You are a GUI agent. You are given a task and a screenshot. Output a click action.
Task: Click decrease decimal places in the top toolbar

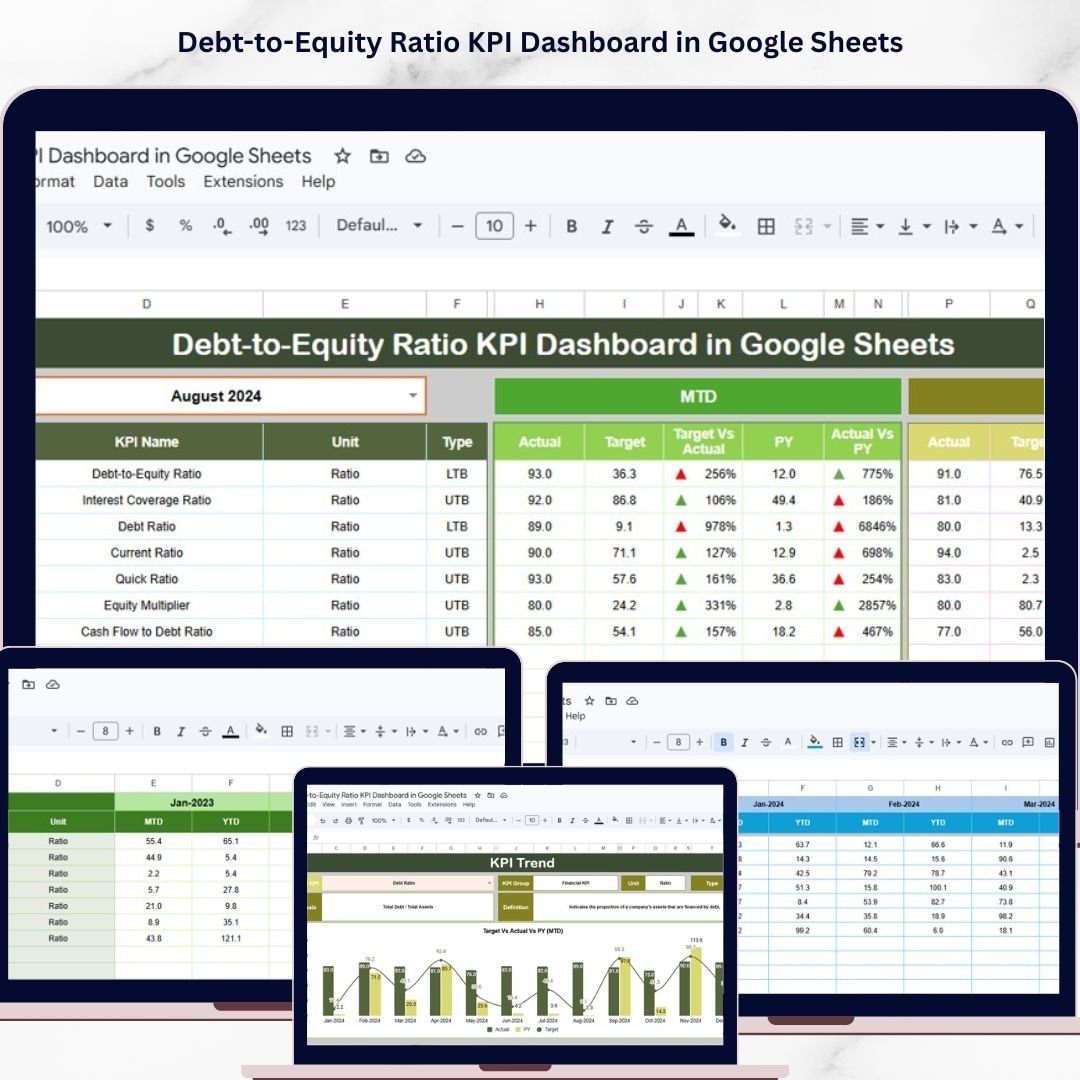pyautogui.click(x=222, y=226)
